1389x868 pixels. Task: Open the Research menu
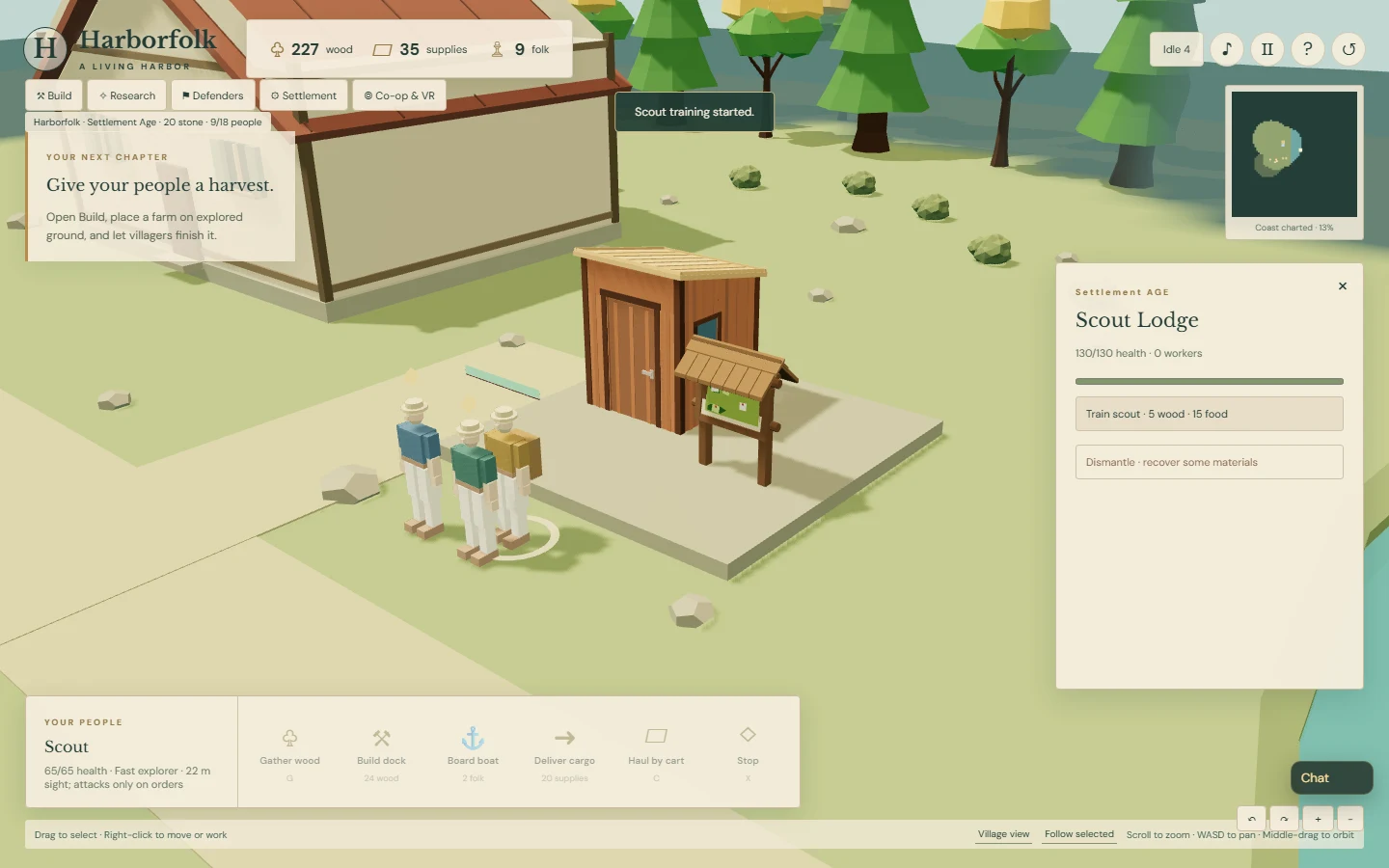point(127,95)
